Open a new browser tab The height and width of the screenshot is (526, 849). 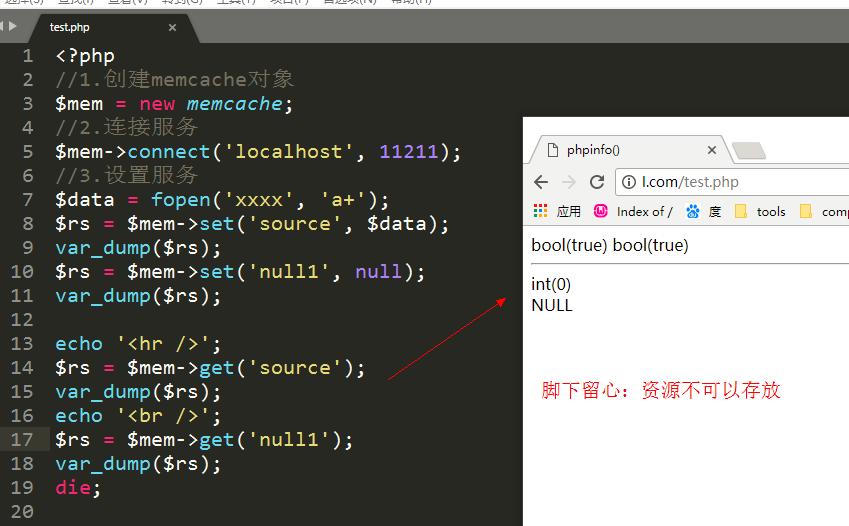tap(749, 151)
